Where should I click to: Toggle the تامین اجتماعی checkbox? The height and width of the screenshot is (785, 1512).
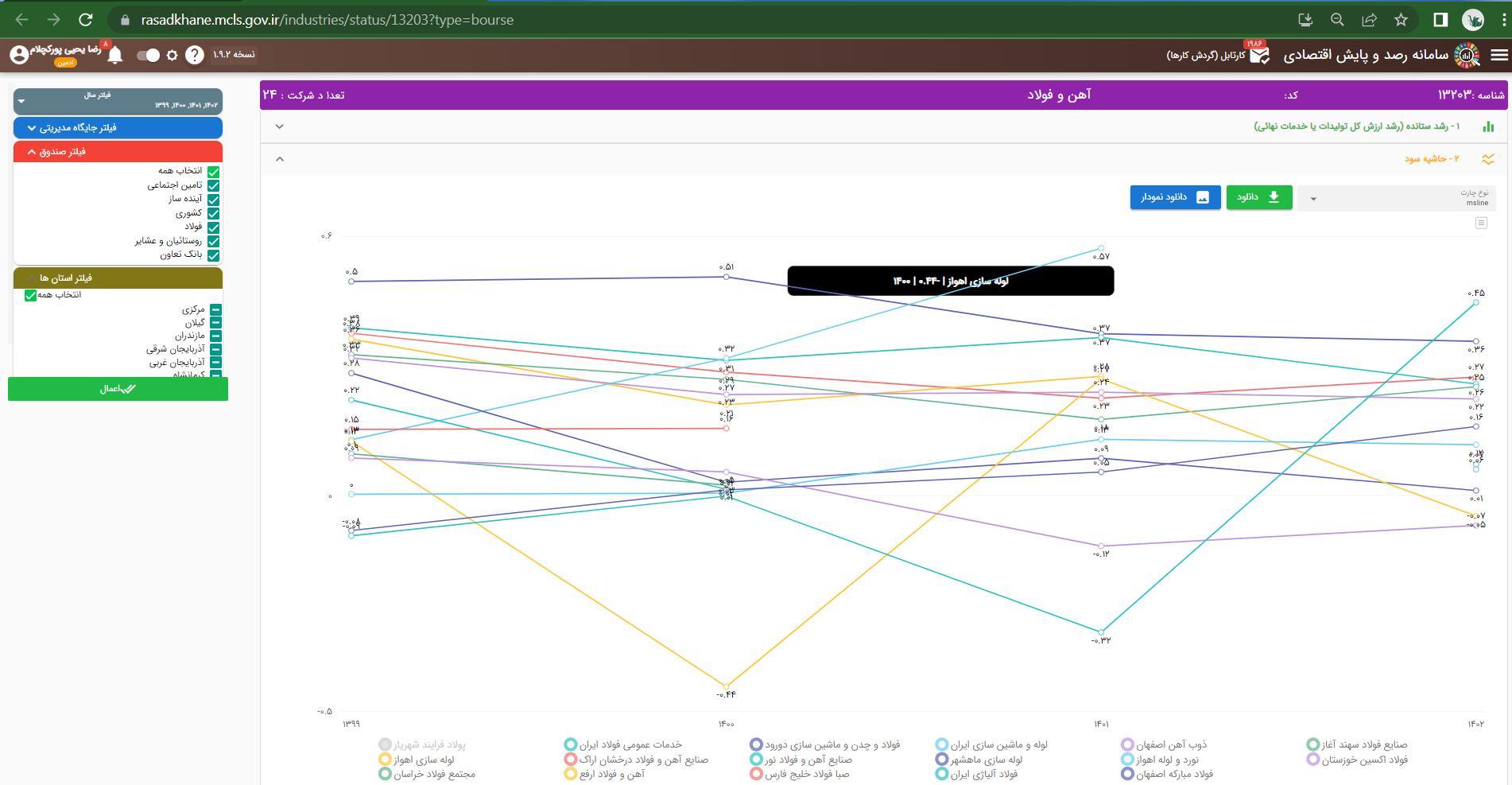click(213, 185)
